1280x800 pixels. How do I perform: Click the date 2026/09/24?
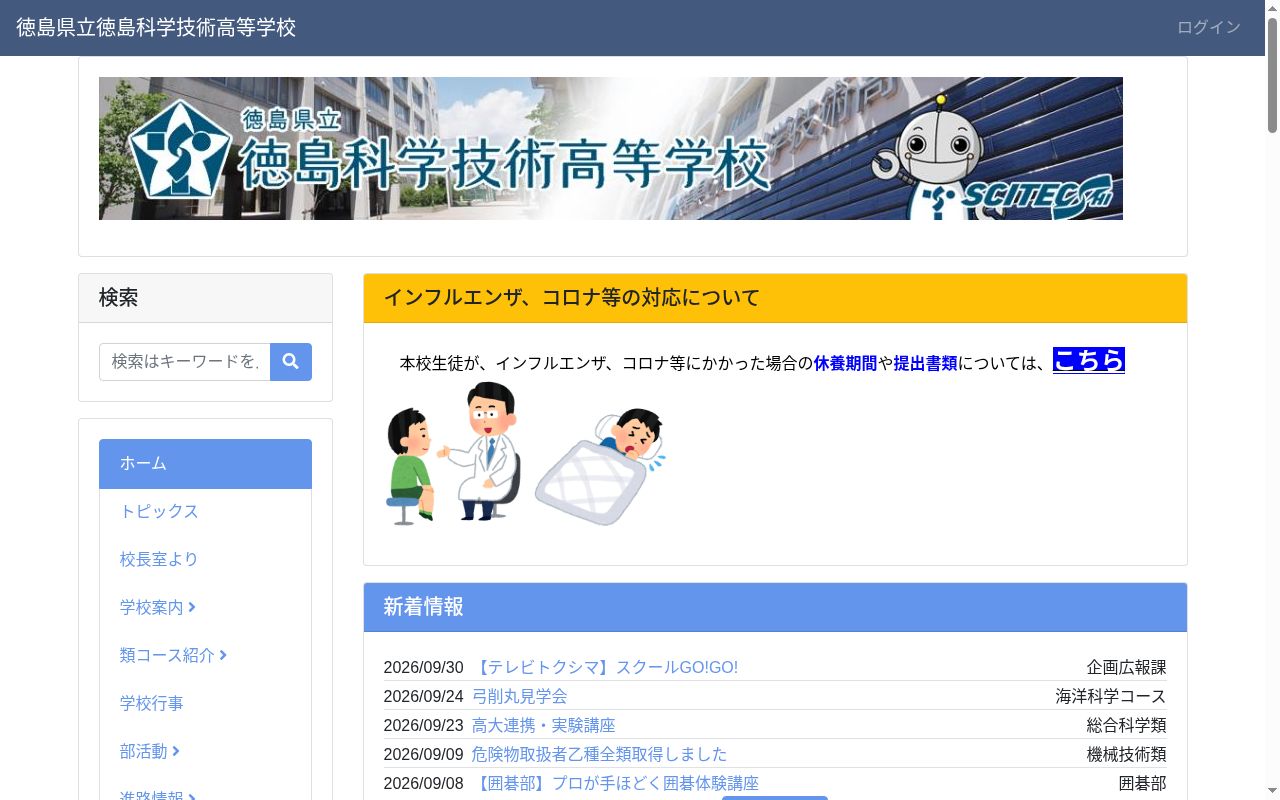point(424,697)
